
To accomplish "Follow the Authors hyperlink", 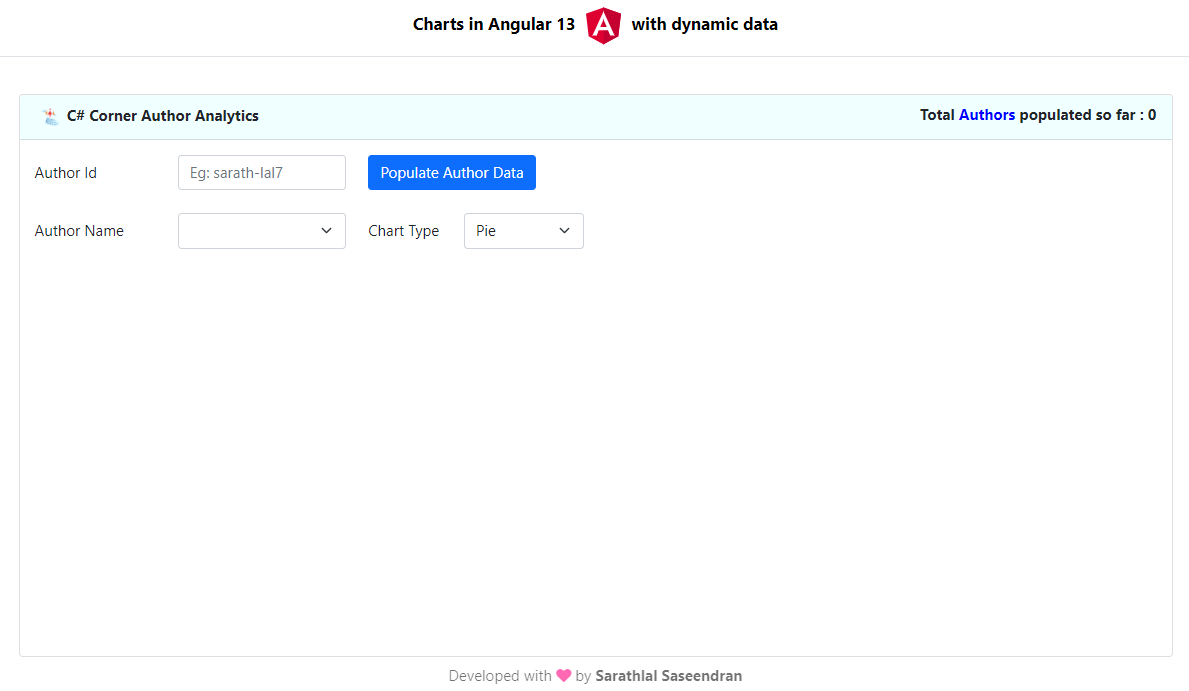I will click(987, 114).
